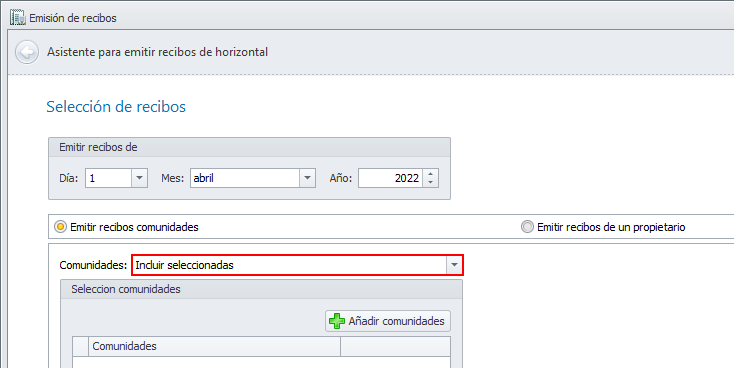Click the grid row selector header cell
Screen dimensions: 734x368
point(81,346)
